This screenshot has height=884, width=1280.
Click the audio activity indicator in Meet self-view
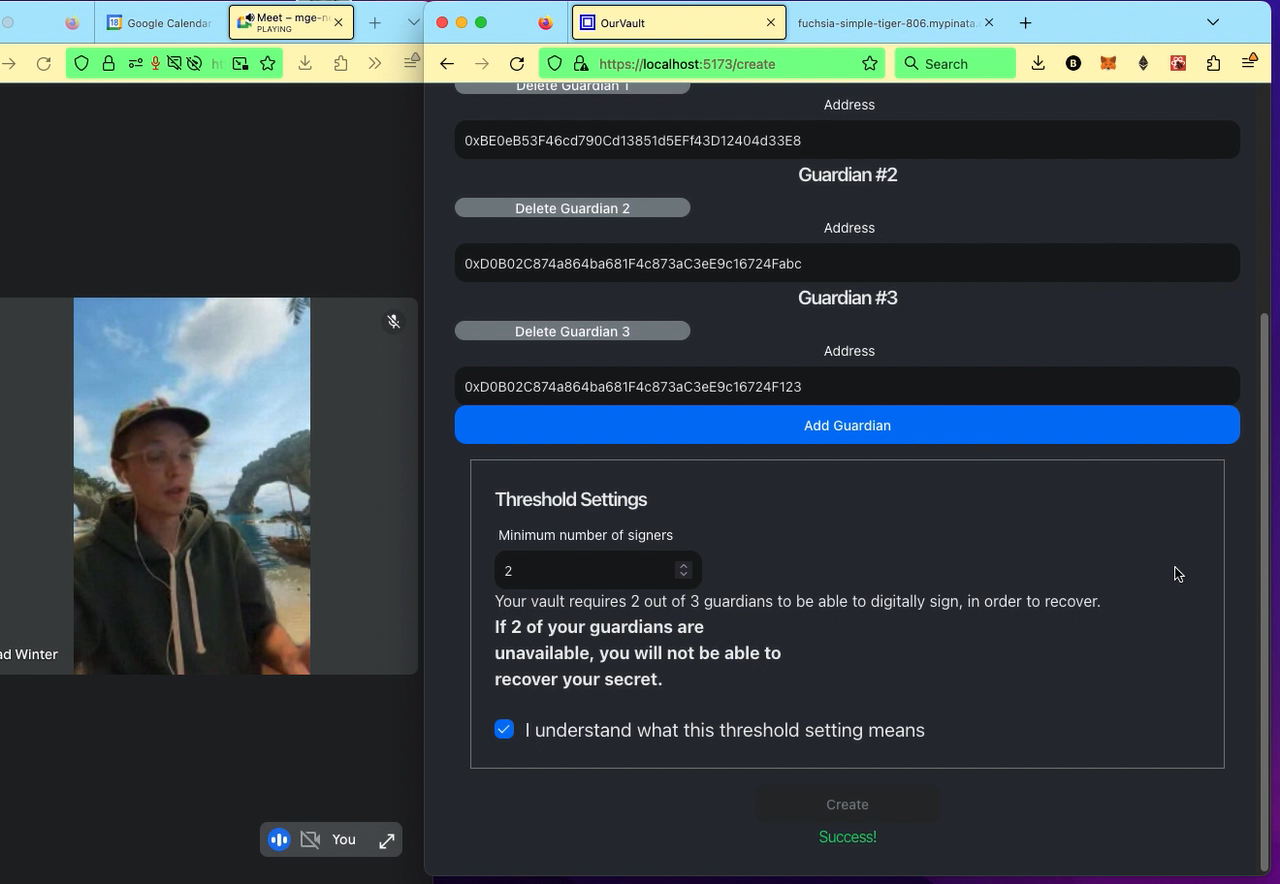[279, 840]
